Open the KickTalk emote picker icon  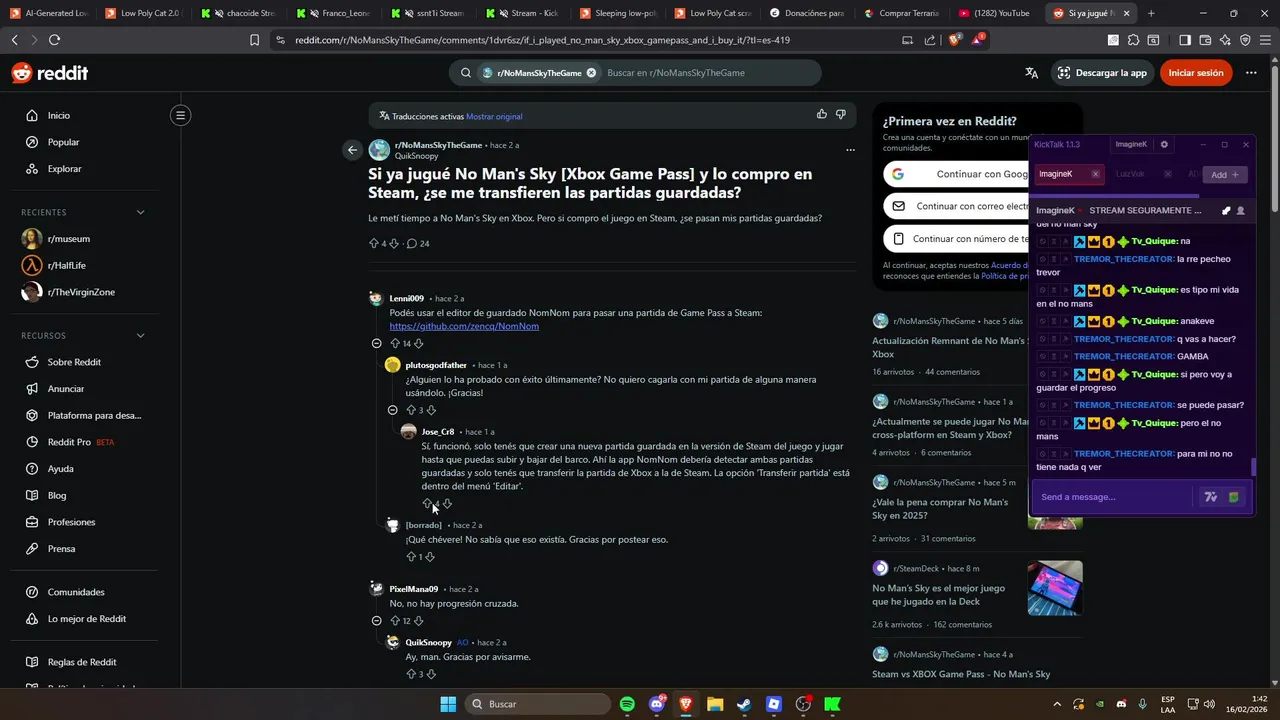1234,497
